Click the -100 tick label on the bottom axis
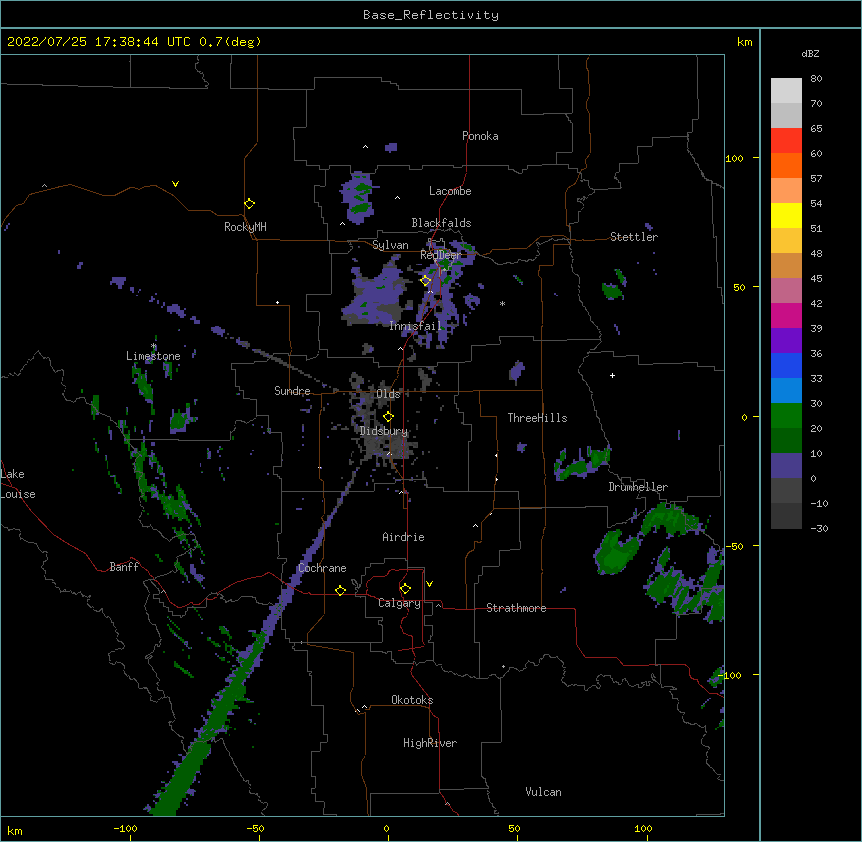862x842 pixels. pyautogui.click(x=125, y=828)
